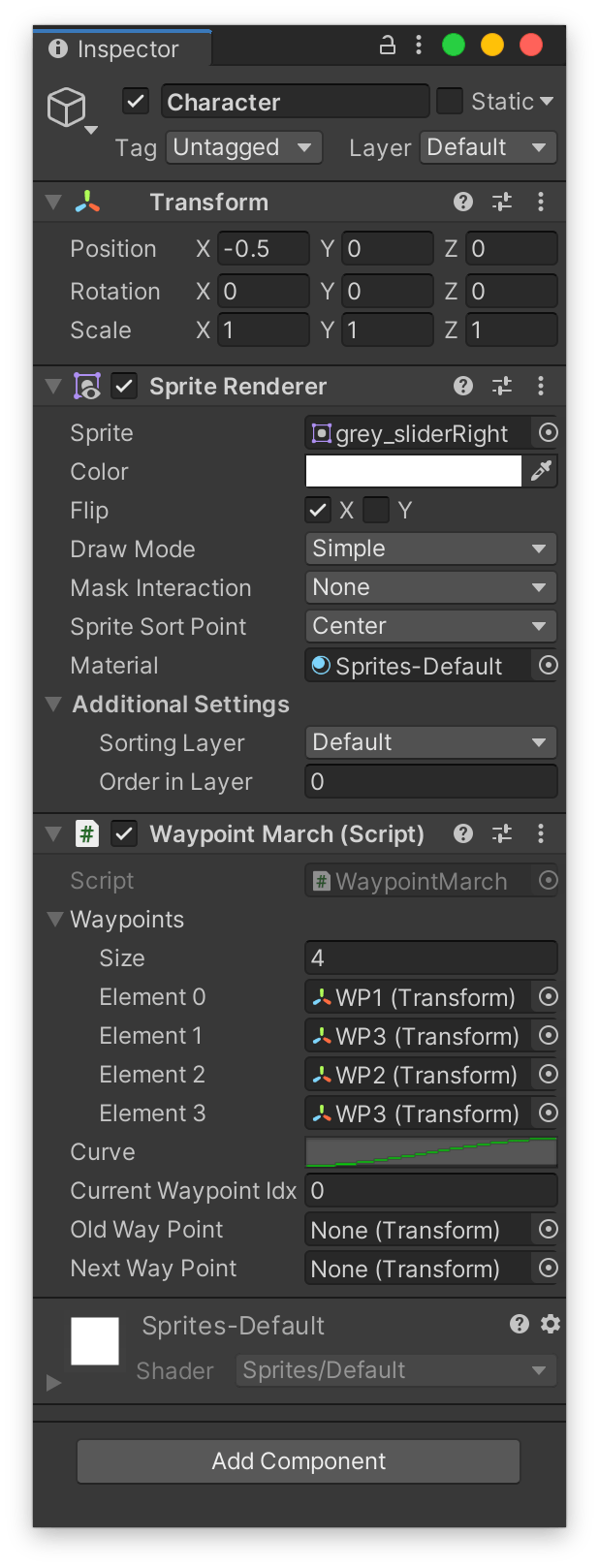The height and width of the screenshot is (1568, 599).
Task: Open Mask Interaction None dropdown
Action: pos(431,587)
